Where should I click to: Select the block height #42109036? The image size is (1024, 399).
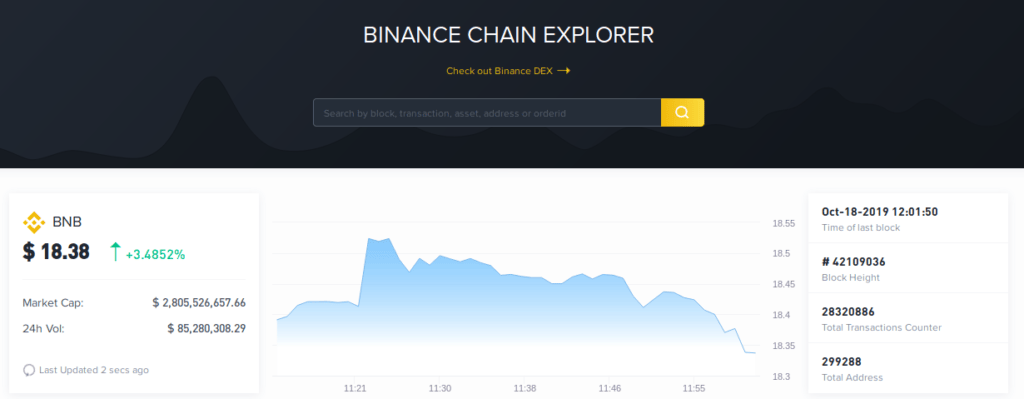(854, 262)
